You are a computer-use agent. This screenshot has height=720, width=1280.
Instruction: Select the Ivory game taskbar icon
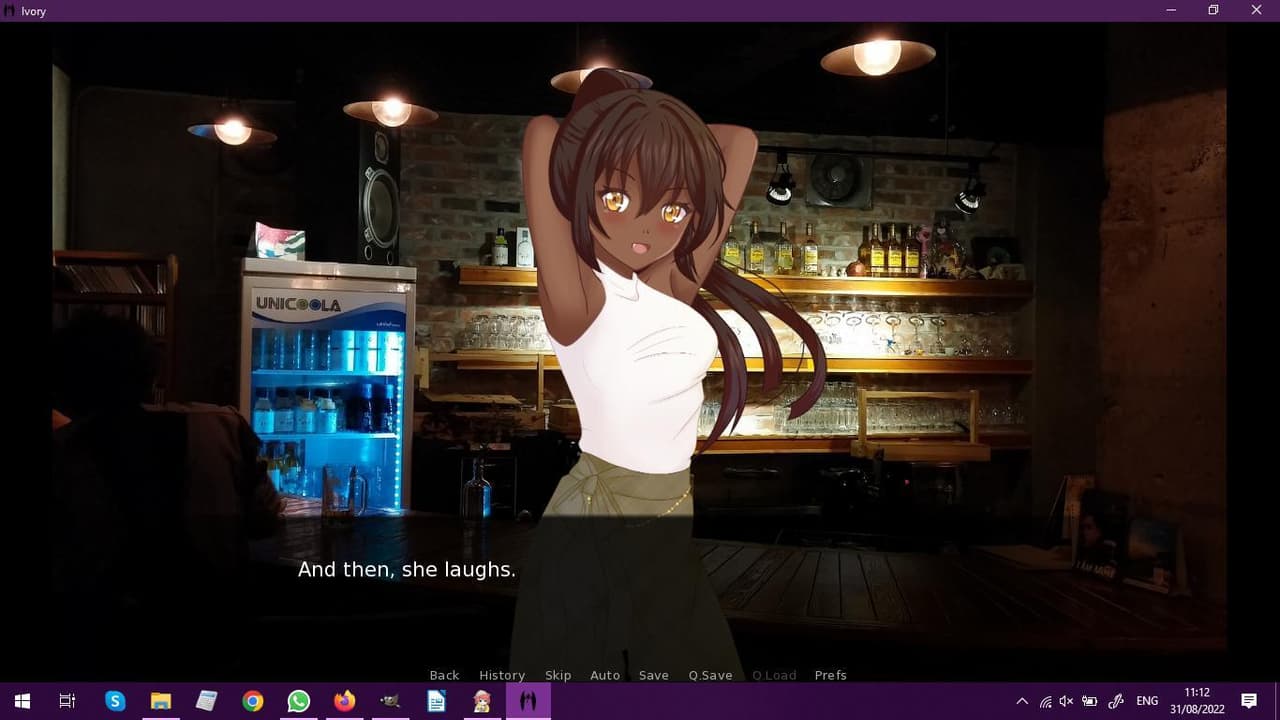pos(529,701)
